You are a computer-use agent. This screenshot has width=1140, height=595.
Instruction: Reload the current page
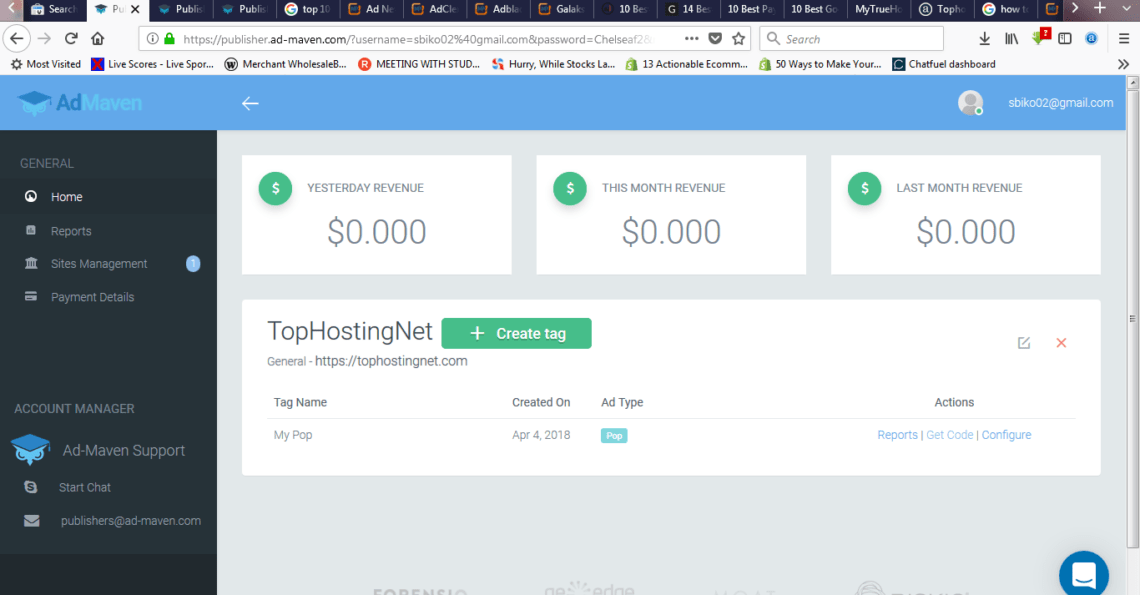[x=71, y=39]
